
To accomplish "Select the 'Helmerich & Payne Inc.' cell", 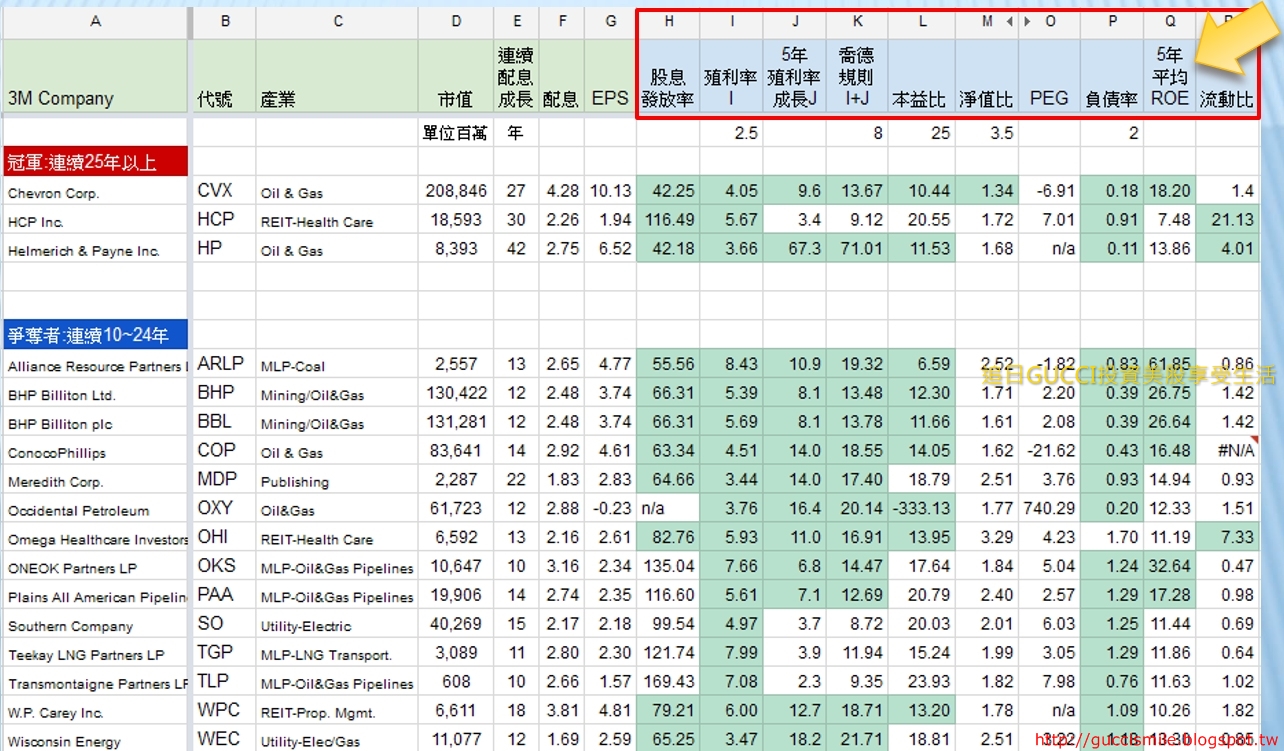I will 95,249.
